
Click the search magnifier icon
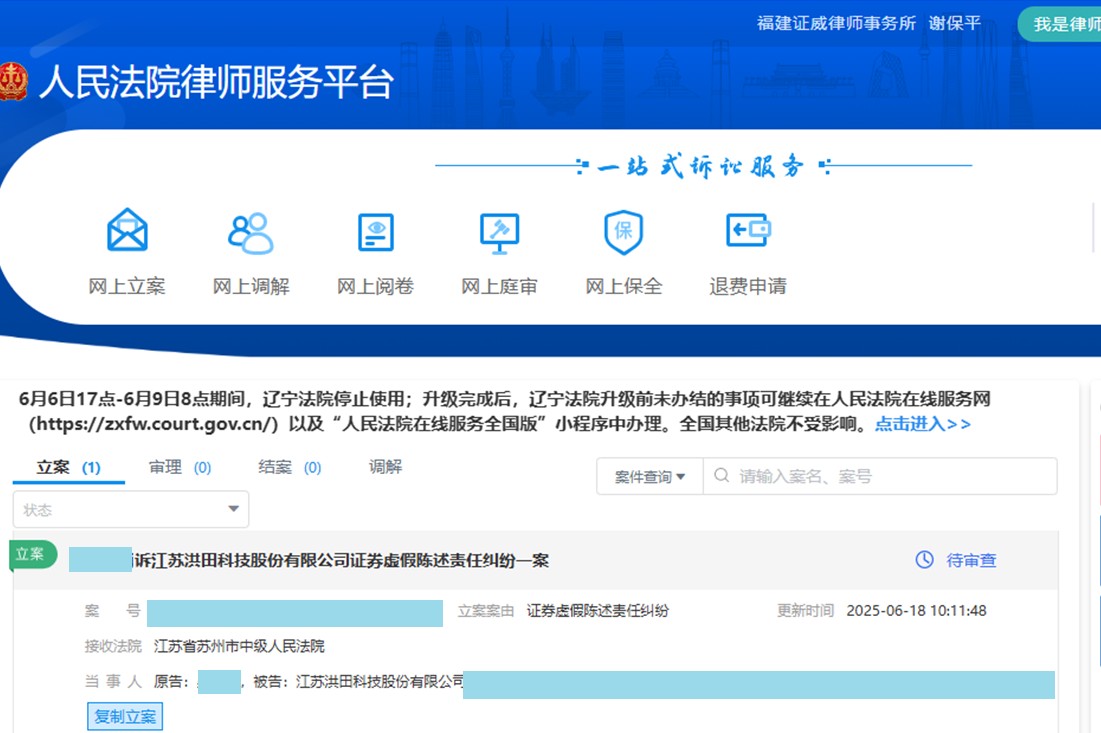(721, 475)
